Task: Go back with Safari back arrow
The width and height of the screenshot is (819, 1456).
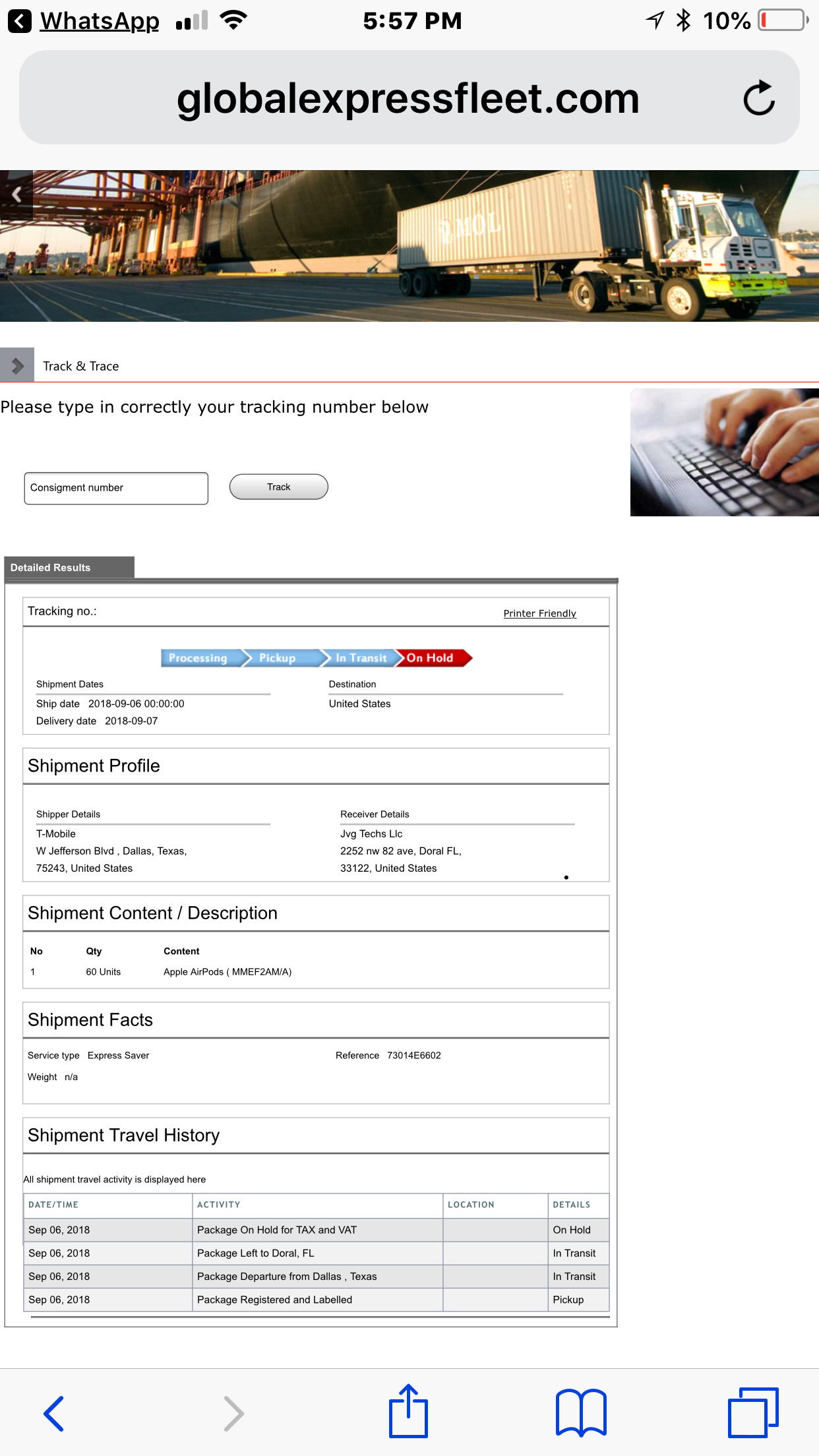Action: click(53, 1413)
